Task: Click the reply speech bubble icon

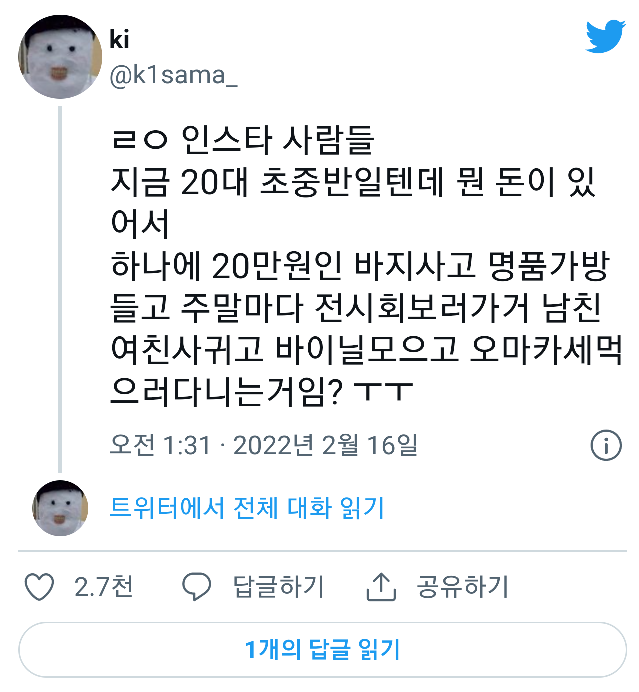Action: pos(196,587)
